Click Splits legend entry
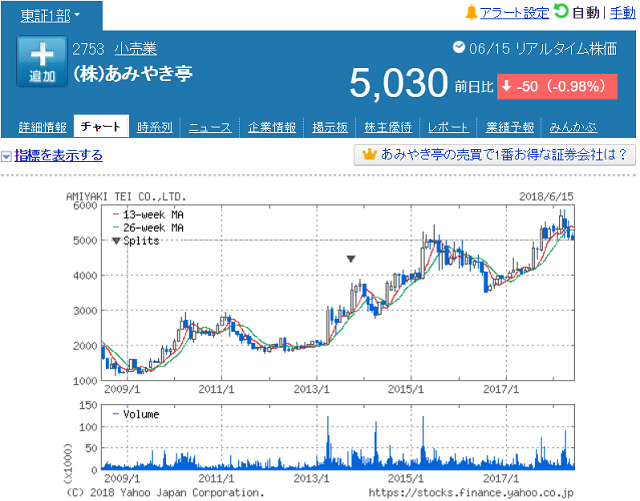640x501 pixels. (x=136, y=240)
